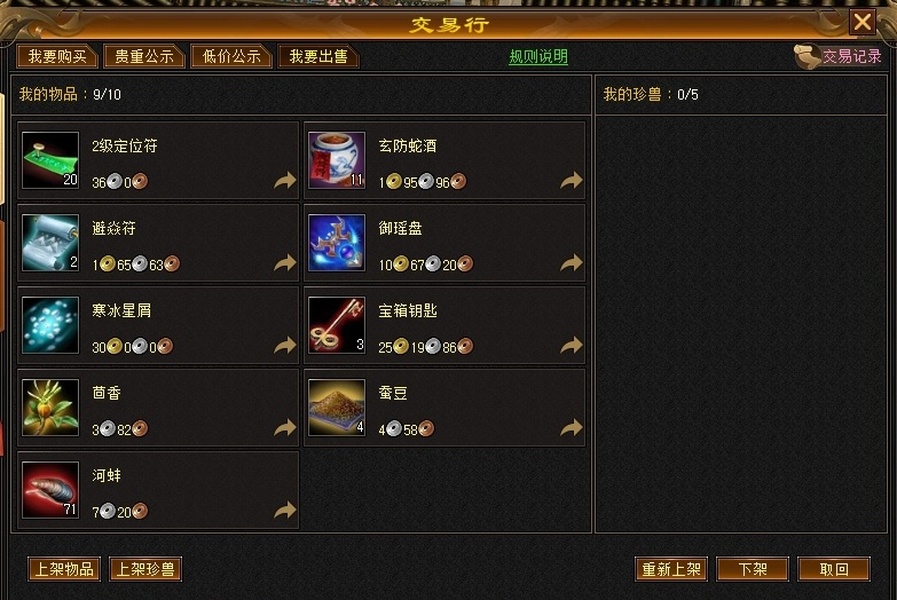Screen dimensions: 897x600
Task: Select the 河蚌 mussel icon
Action: tap(50, 490)
